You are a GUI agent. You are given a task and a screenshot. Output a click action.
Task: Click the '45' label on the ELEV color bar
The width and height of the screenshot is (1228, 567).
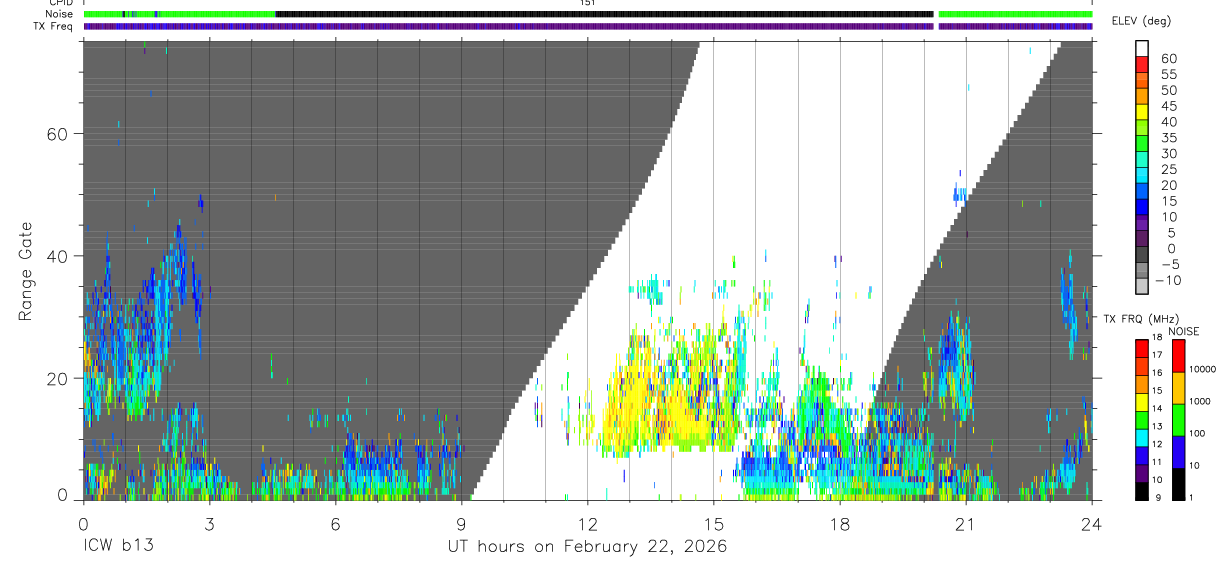pyautogui.click(x=1168, y=106)
